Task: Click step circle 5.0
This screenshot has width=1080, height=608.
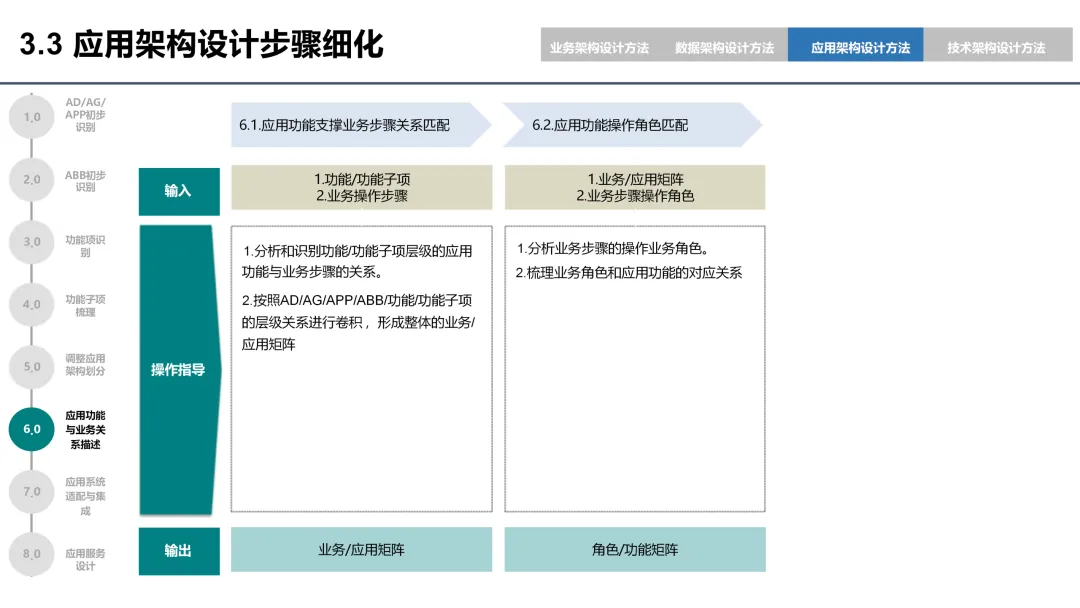Action: pos(32,366)
